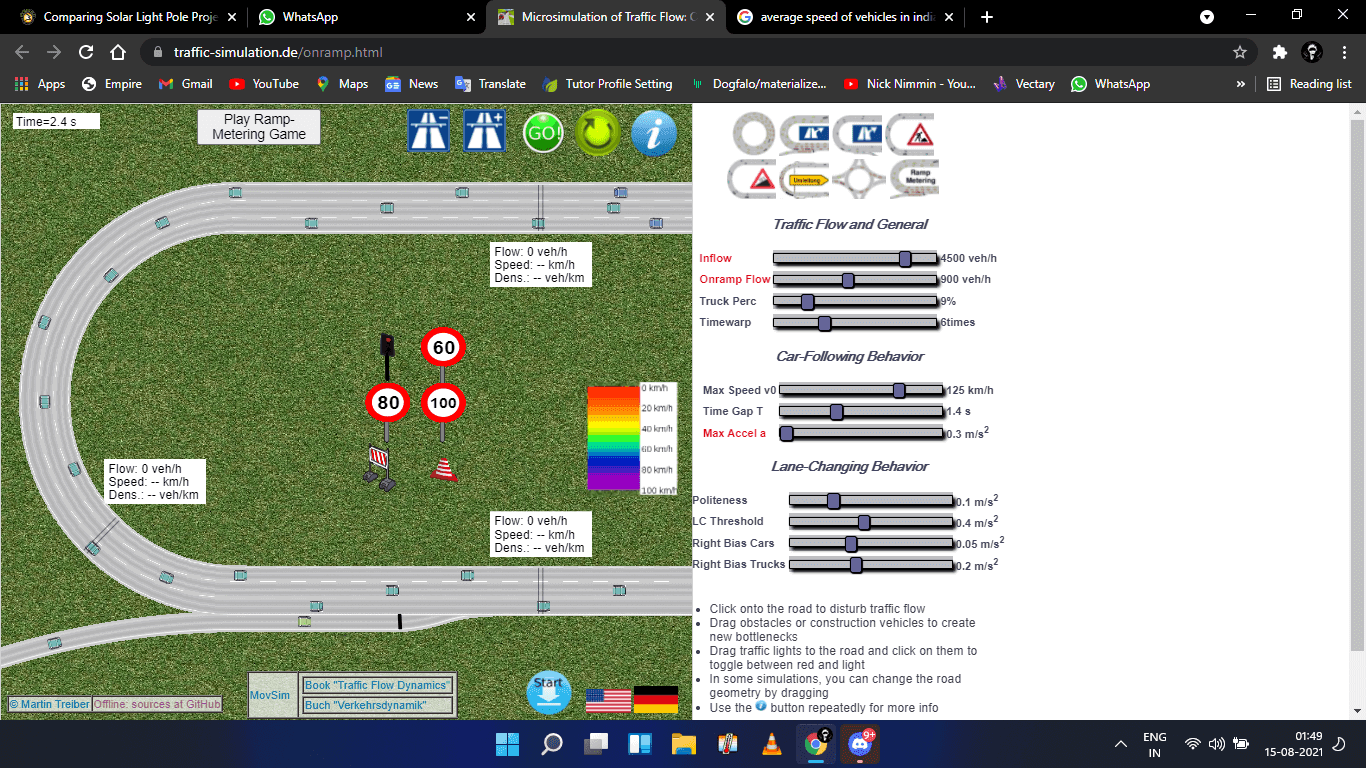Screen dimensions: 1366x768
Task: Open the MovSim link
Action: coord(270,695)
